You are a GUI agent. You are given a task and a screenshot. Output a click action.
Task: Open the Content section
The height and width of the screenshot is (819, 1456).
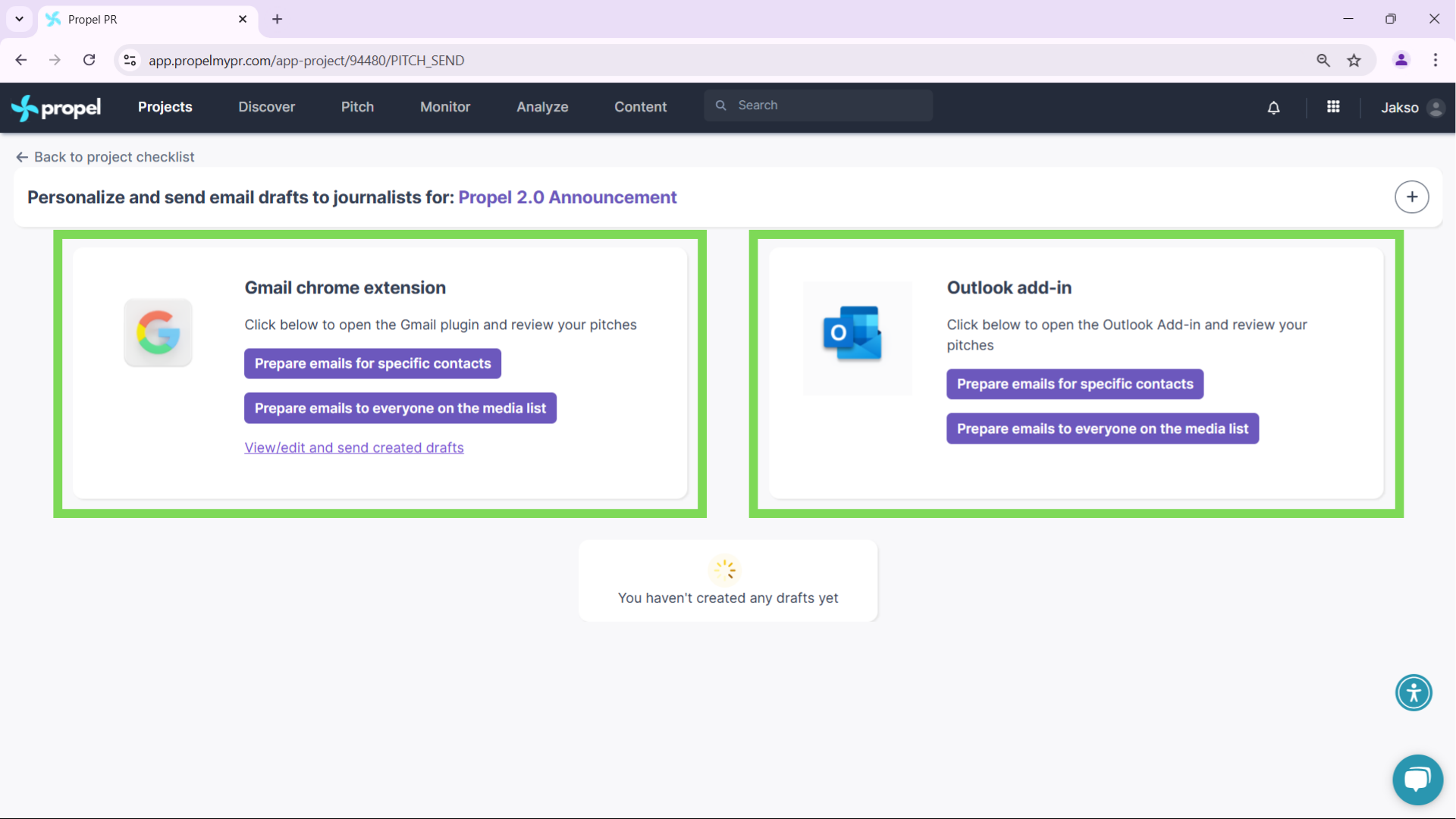(x=640, y=107)
